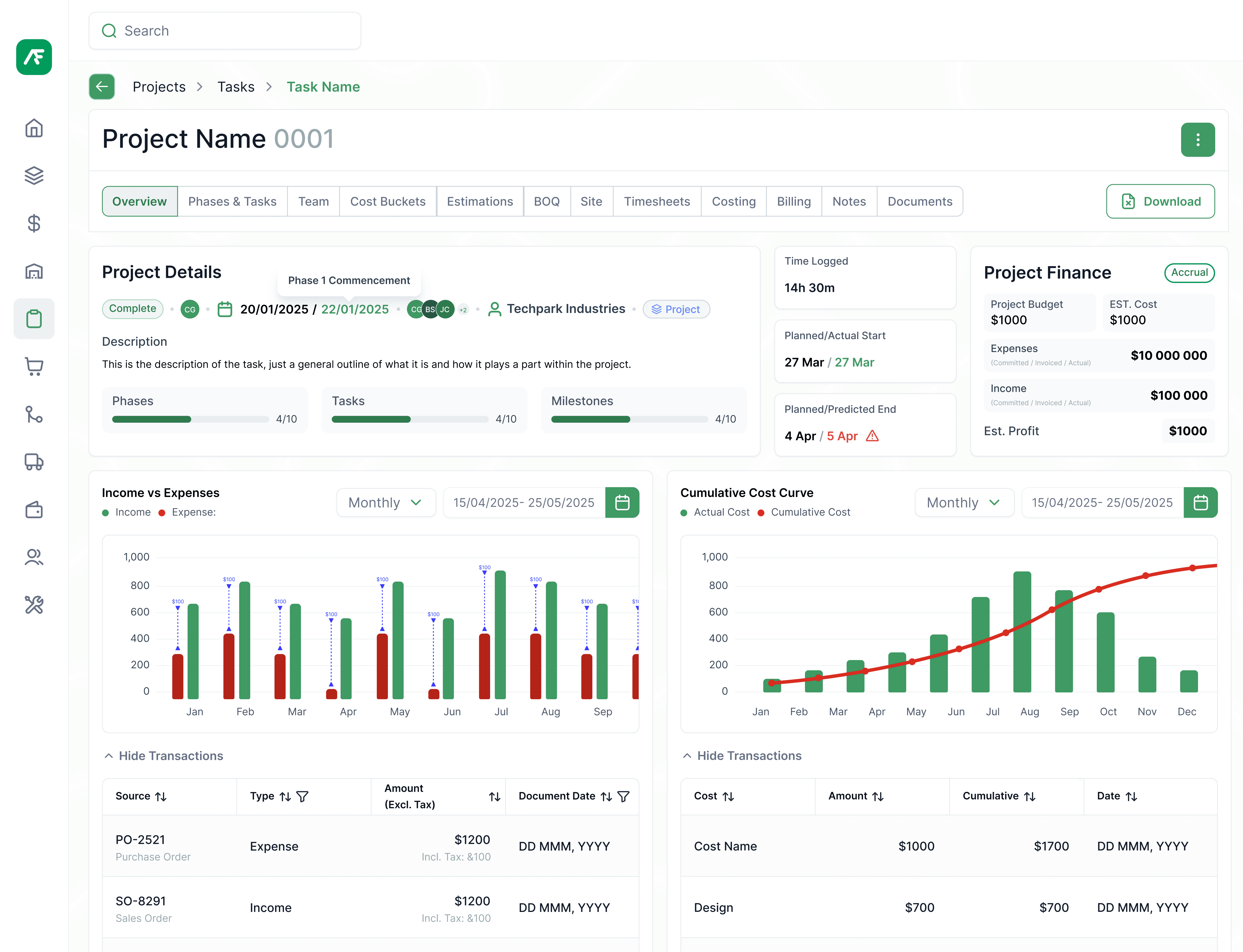Open the stacked layers sidebar icon

pyautogui.click(x=34, y=176)
